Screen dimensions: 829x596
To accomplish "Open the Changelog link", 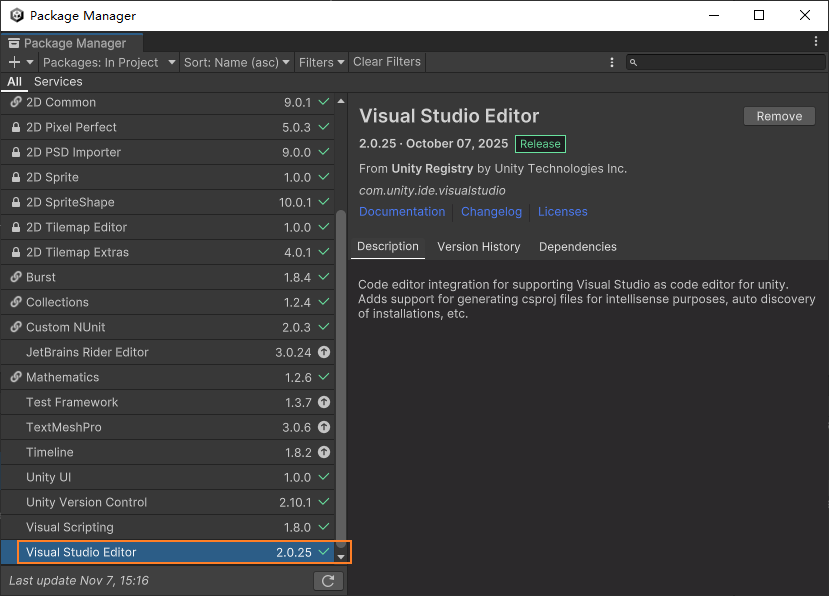I will pos(491,212).
